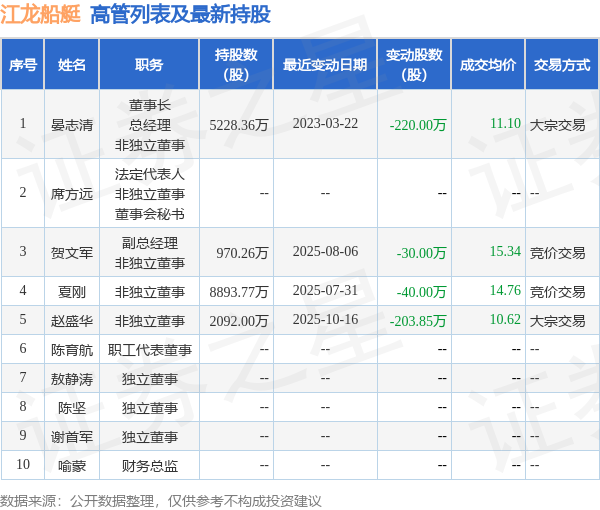The height and width of the screenshot is (510, 600).
Task: Click the date 2025-07-31
Action: tap(325, 290)
